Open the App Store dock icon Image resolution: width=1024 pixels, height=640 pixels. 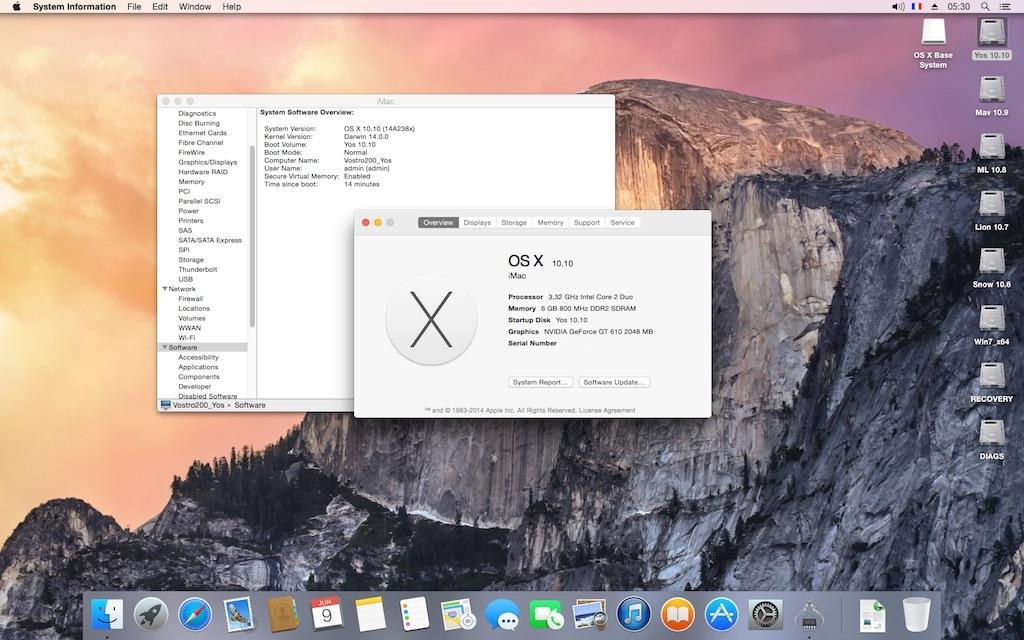[x=721, y=613]
